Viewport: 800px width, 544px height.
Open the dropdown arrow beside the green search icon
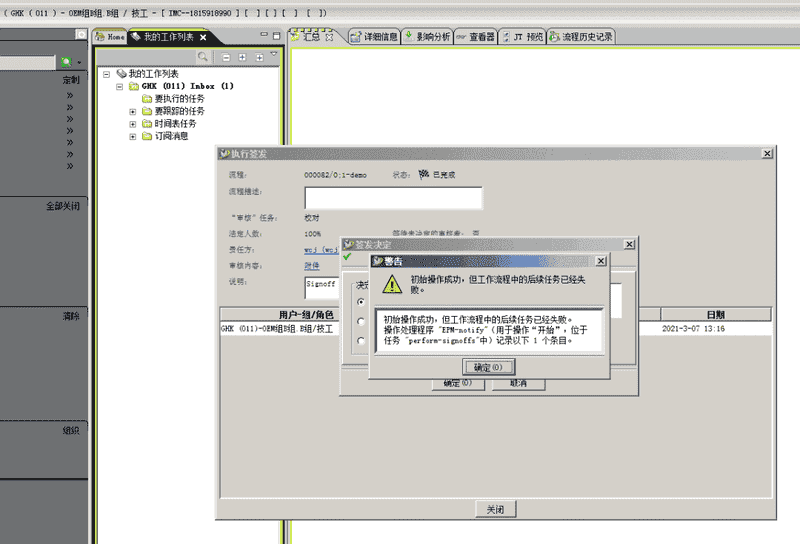click(79, 63)
